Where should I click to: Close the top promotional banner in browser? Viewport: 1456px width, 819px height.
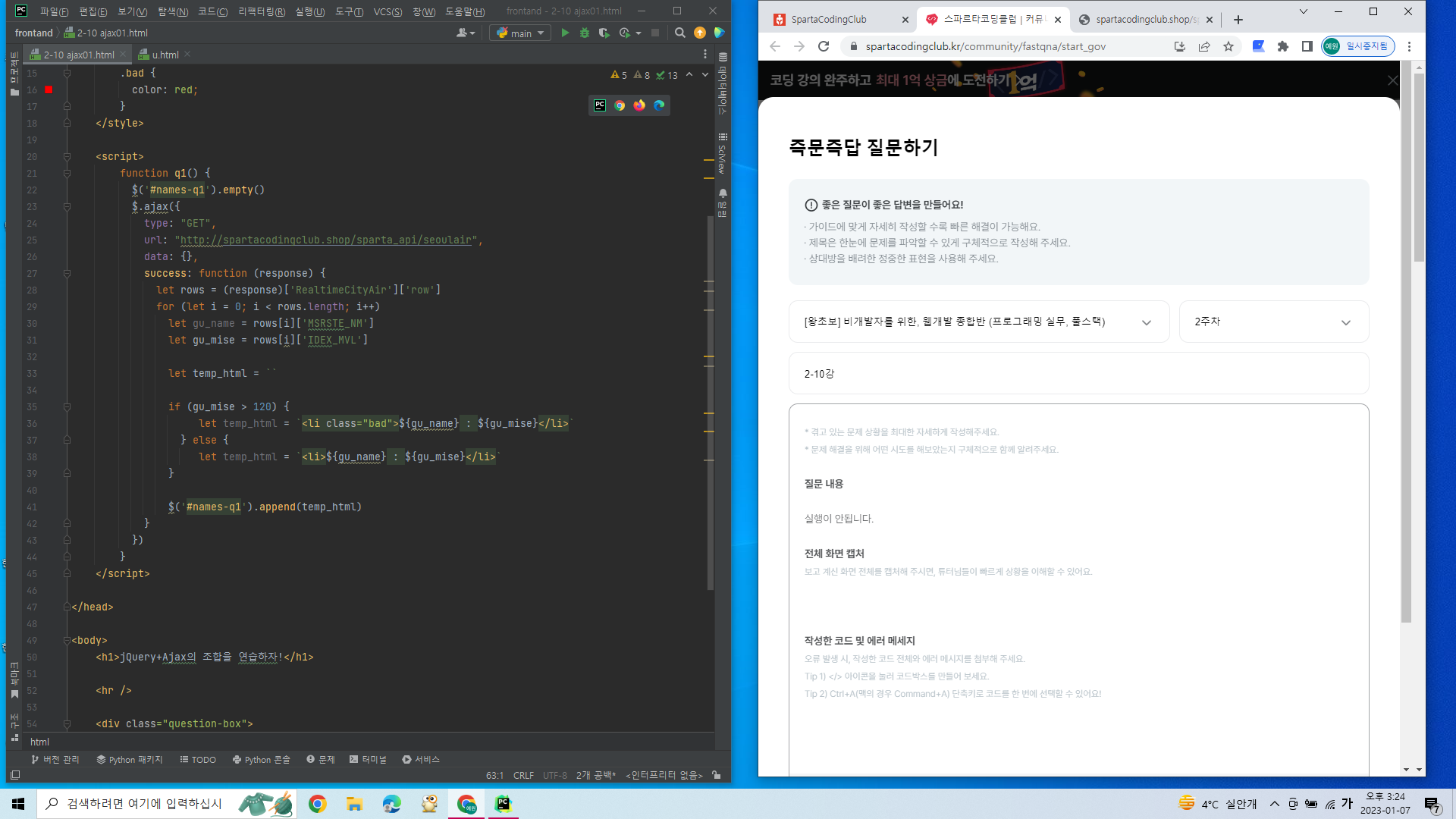coord(1392,80)
